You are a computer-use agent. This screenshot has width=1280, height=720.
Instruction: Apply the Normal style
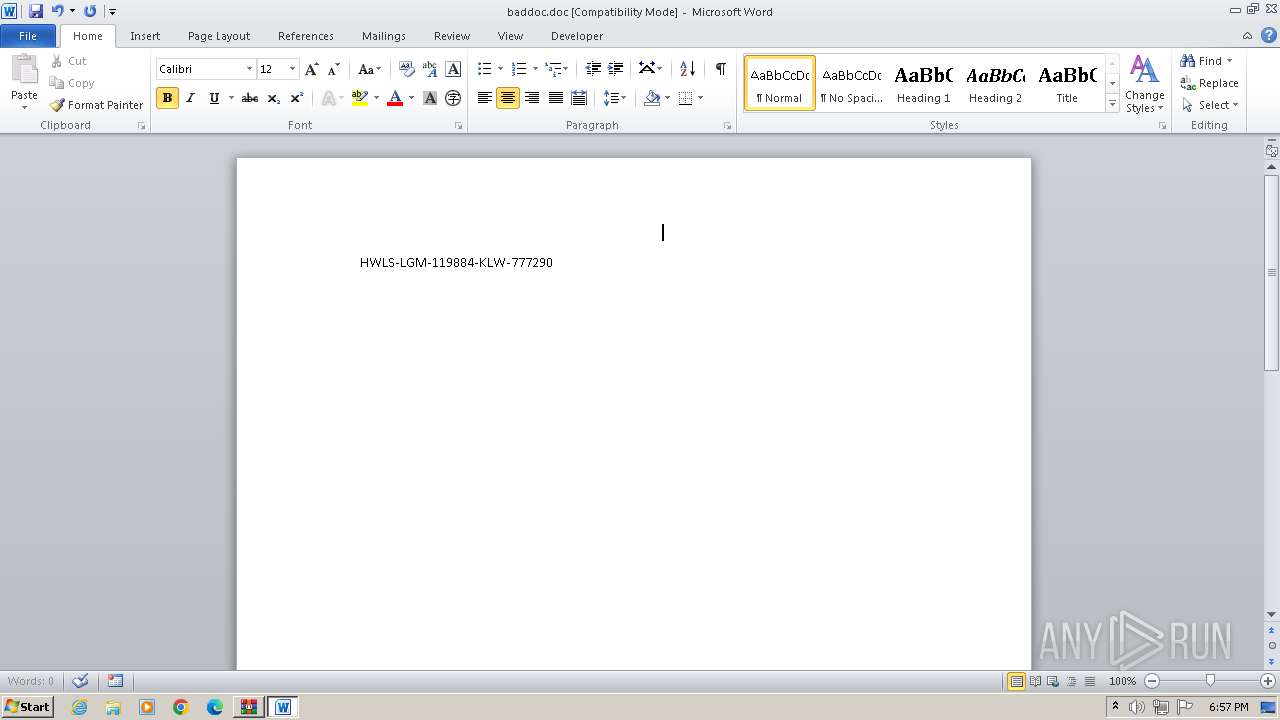[780, 83]
